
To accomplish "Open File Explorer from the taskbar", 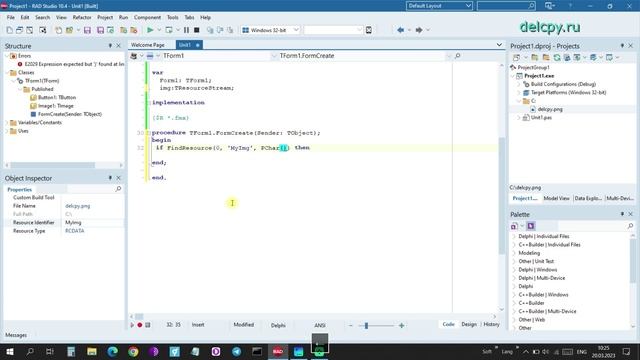I will coord(92,351).
